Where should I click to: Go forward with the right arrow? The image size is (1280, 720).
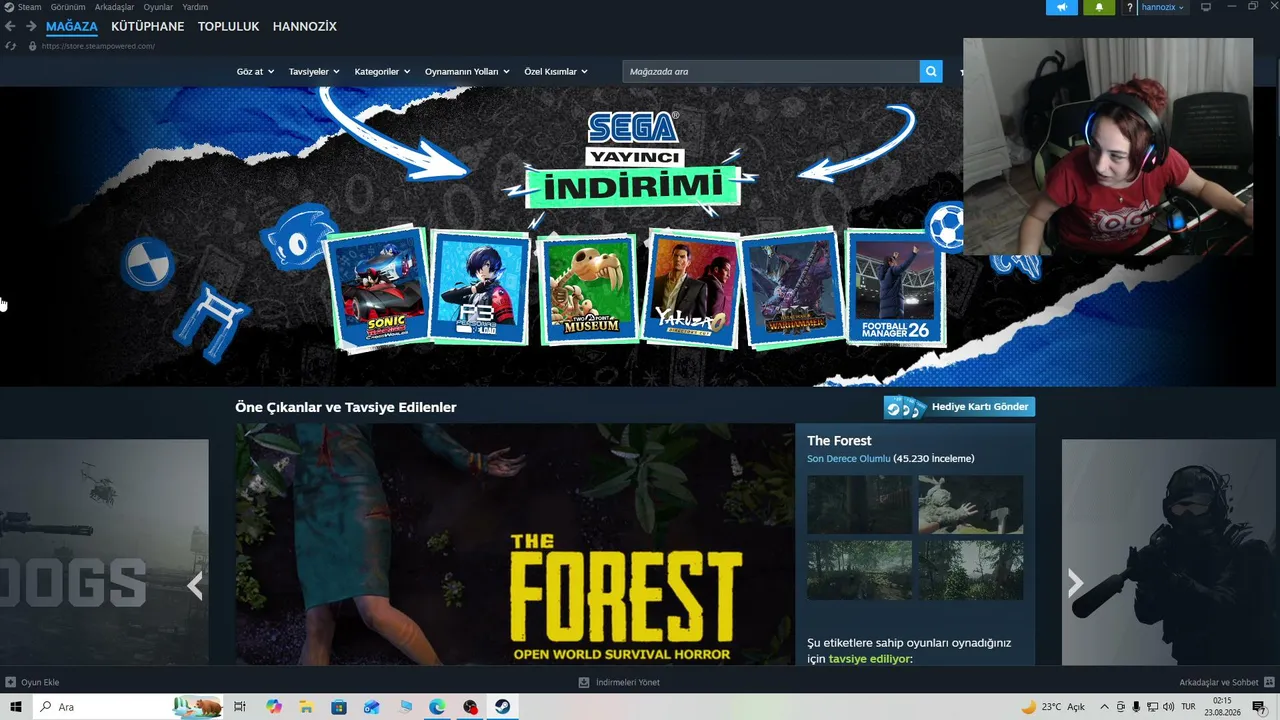tap(31, 26)
